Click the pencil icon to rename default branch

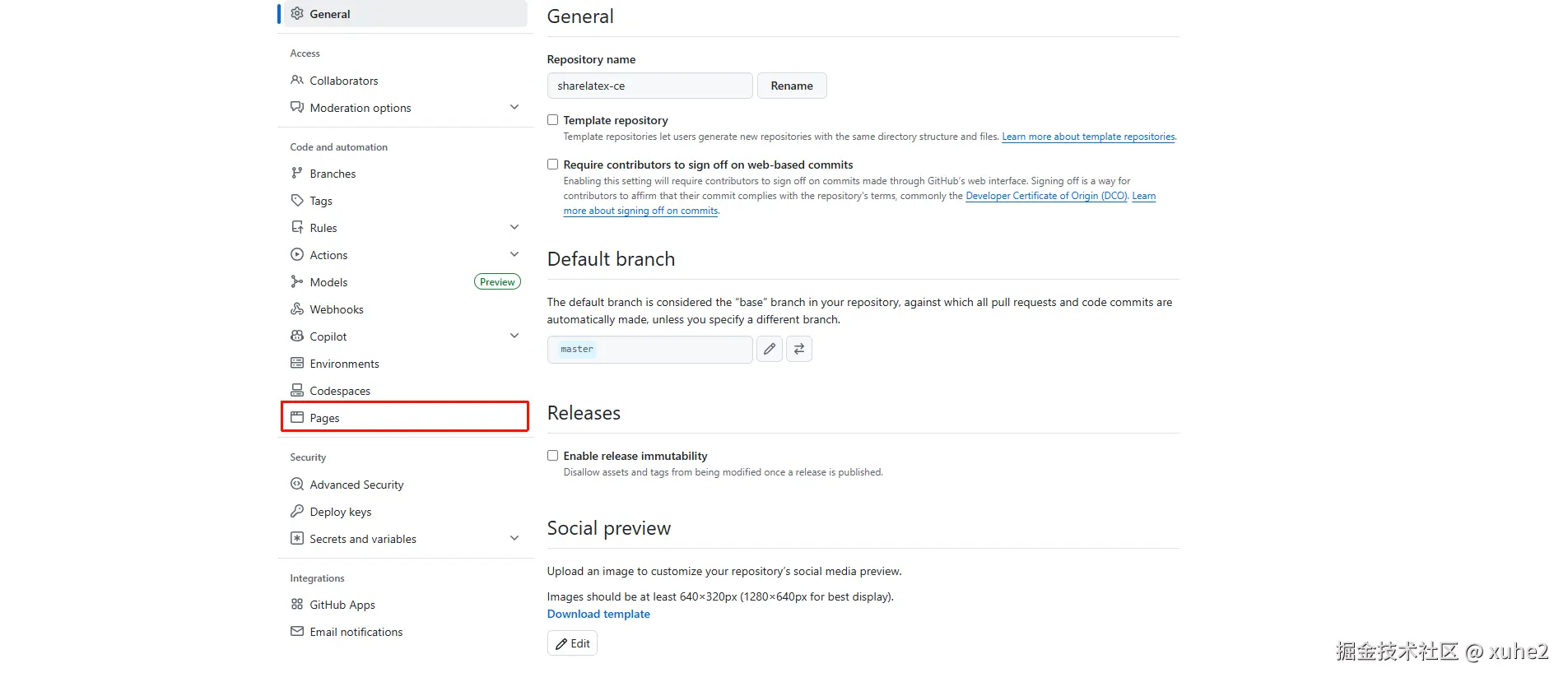[769, 349]
